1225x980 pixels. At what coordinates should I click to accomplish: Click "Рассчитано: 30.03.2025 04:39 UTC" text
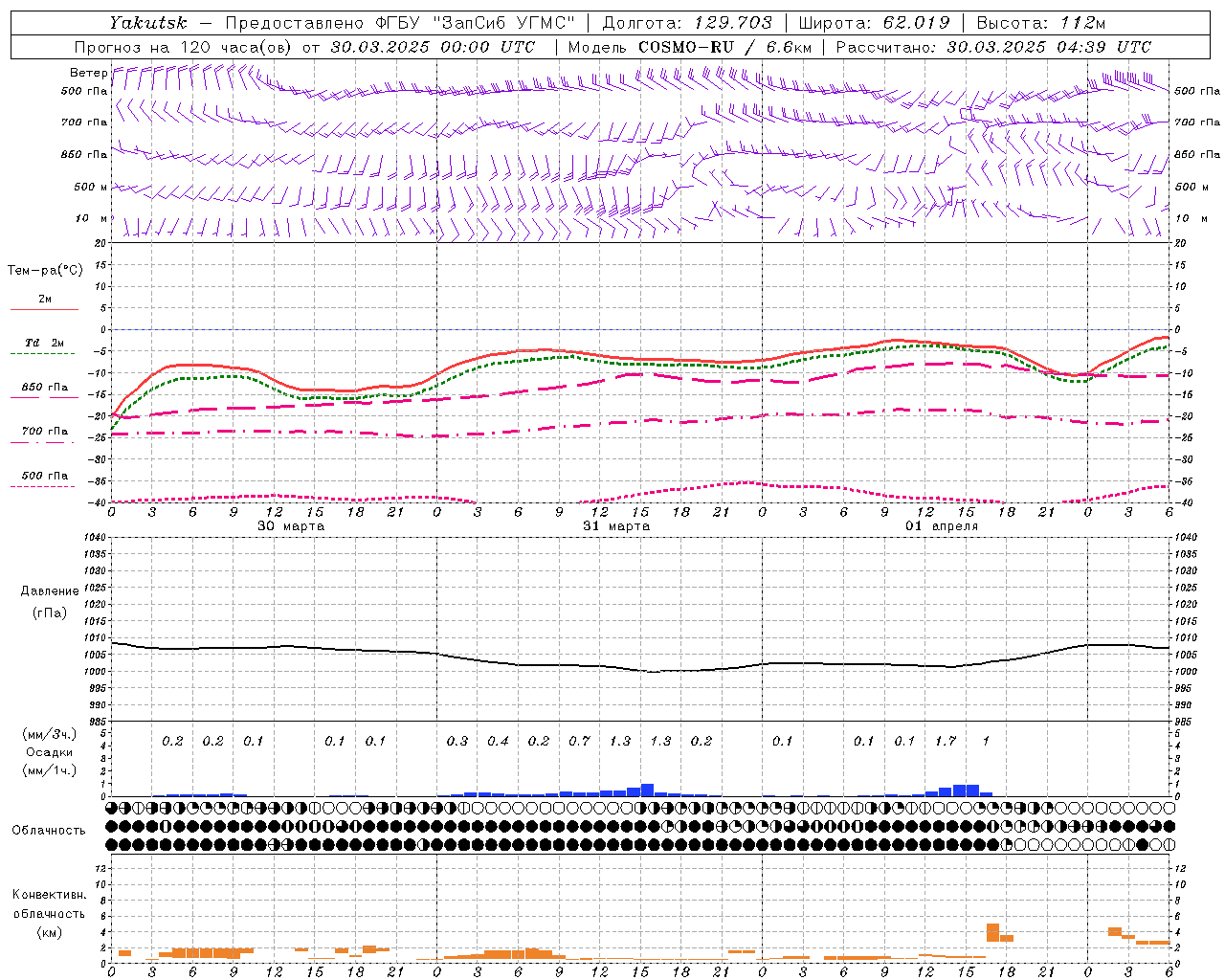click(x=993, y=47)
